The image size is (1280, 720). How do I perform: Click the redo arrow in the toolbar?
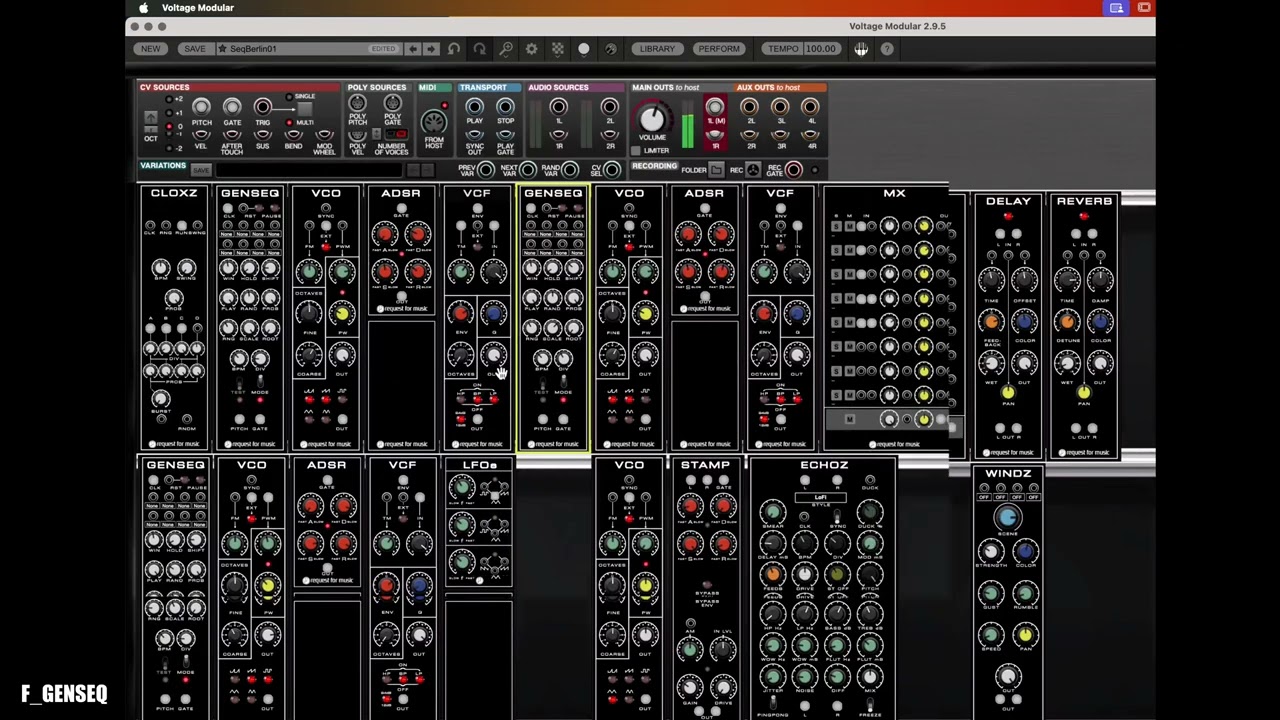[x=479, y=49]
